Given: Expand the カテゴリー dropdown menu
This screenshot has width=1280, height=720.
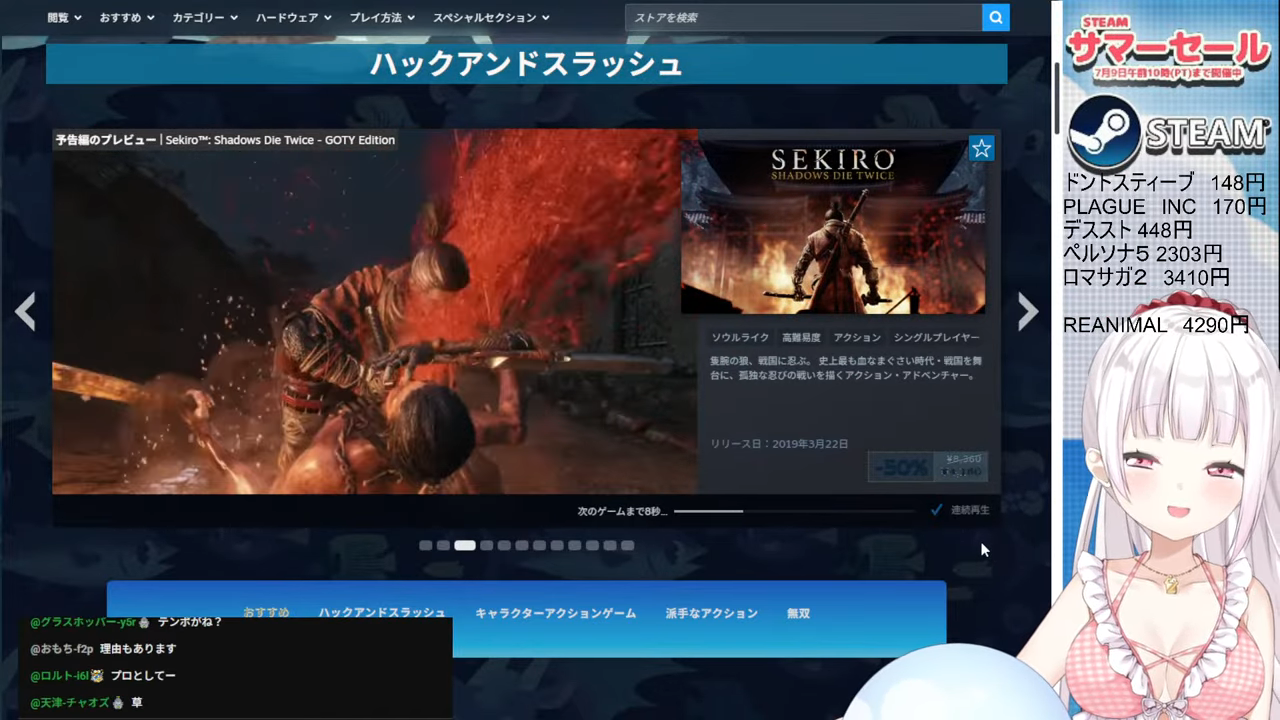Looking at the screenshot, I should 205,17.
